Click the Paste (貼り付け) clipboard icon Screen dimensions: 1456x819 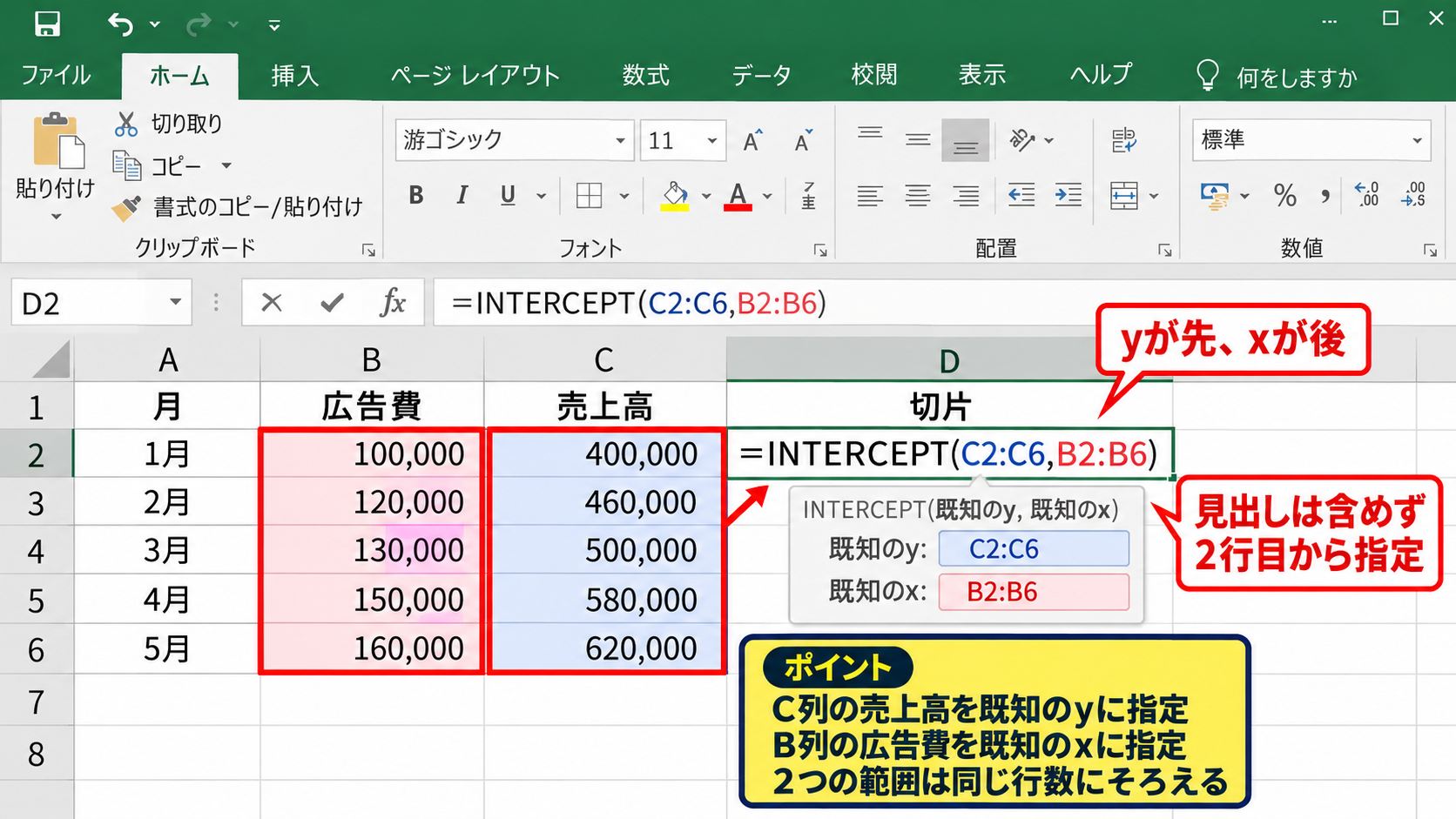58,140
